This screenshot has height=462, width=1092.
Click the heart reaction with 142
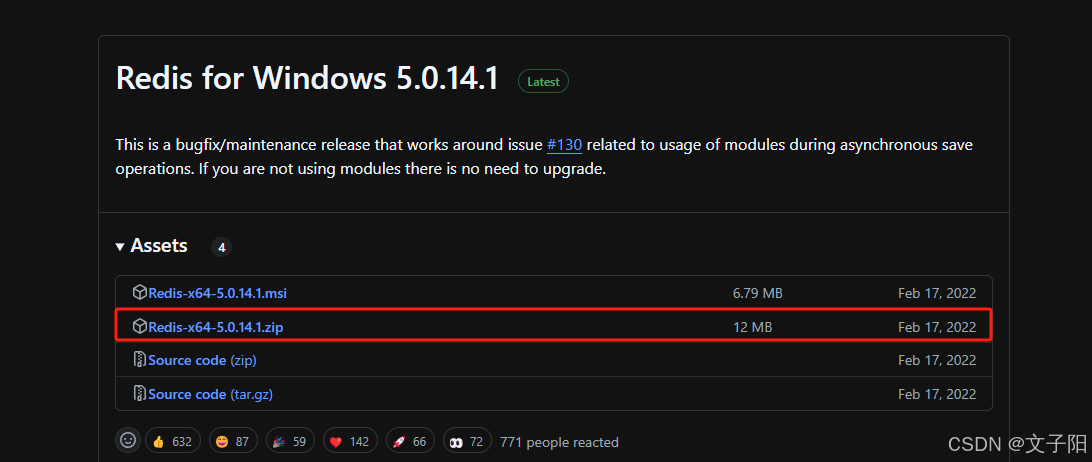350,441
